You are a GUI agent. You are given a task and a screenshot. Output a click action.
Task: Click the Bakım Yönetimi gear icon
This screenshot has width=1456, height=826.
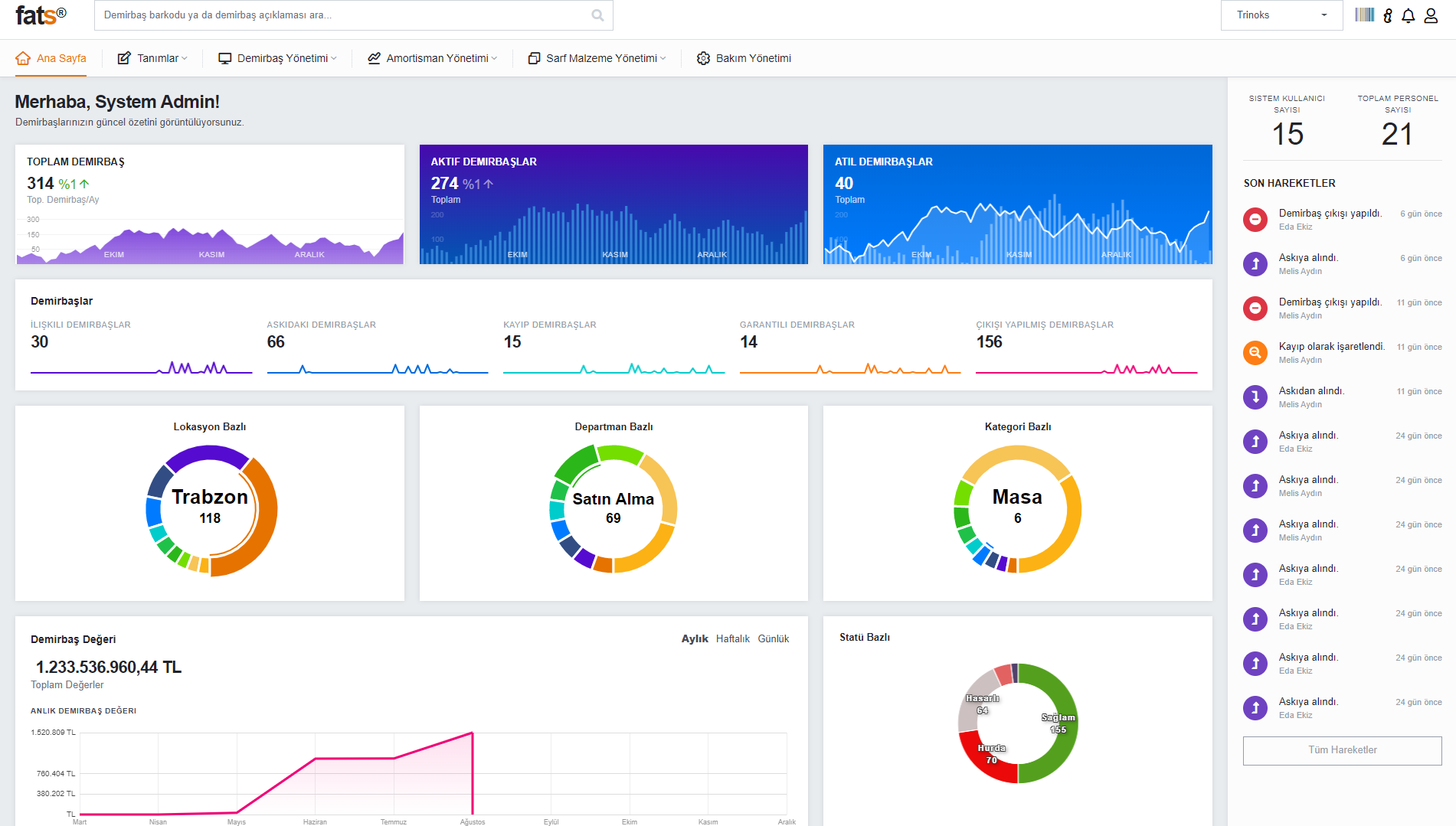coord(703,58)
